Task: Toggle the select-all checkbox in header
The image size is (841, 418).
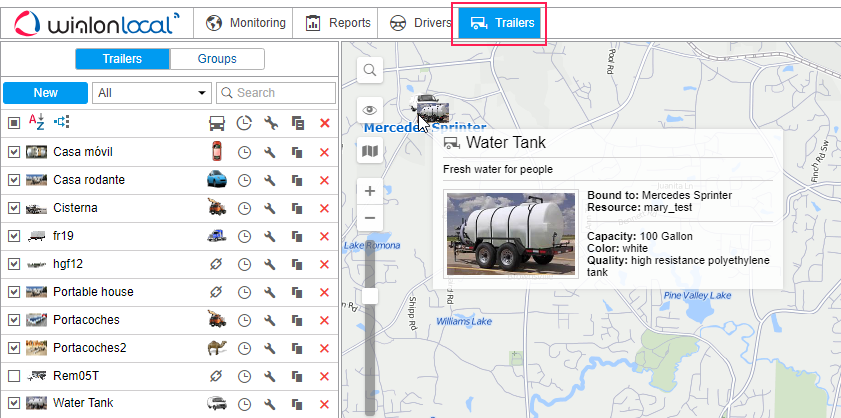Action: point(14,123)
